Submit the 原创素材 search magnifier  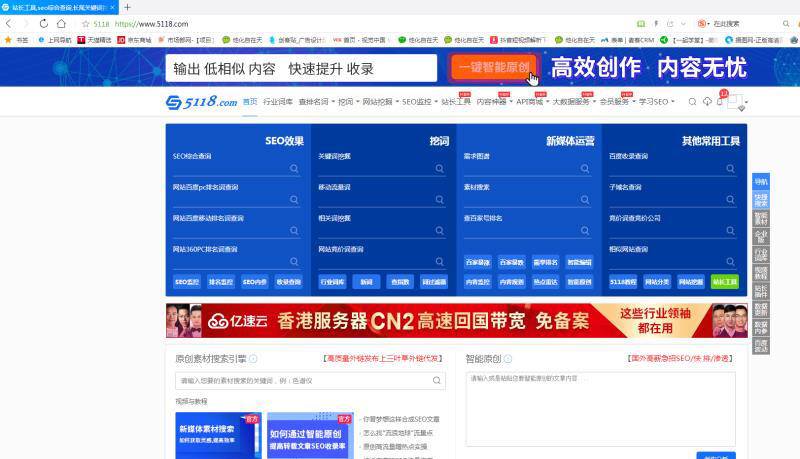[x=437, y=380]
